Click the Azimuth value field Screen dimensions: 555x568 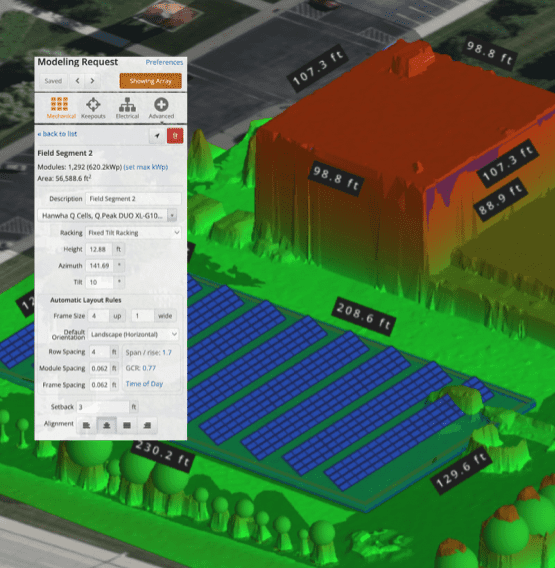(99, 266)
